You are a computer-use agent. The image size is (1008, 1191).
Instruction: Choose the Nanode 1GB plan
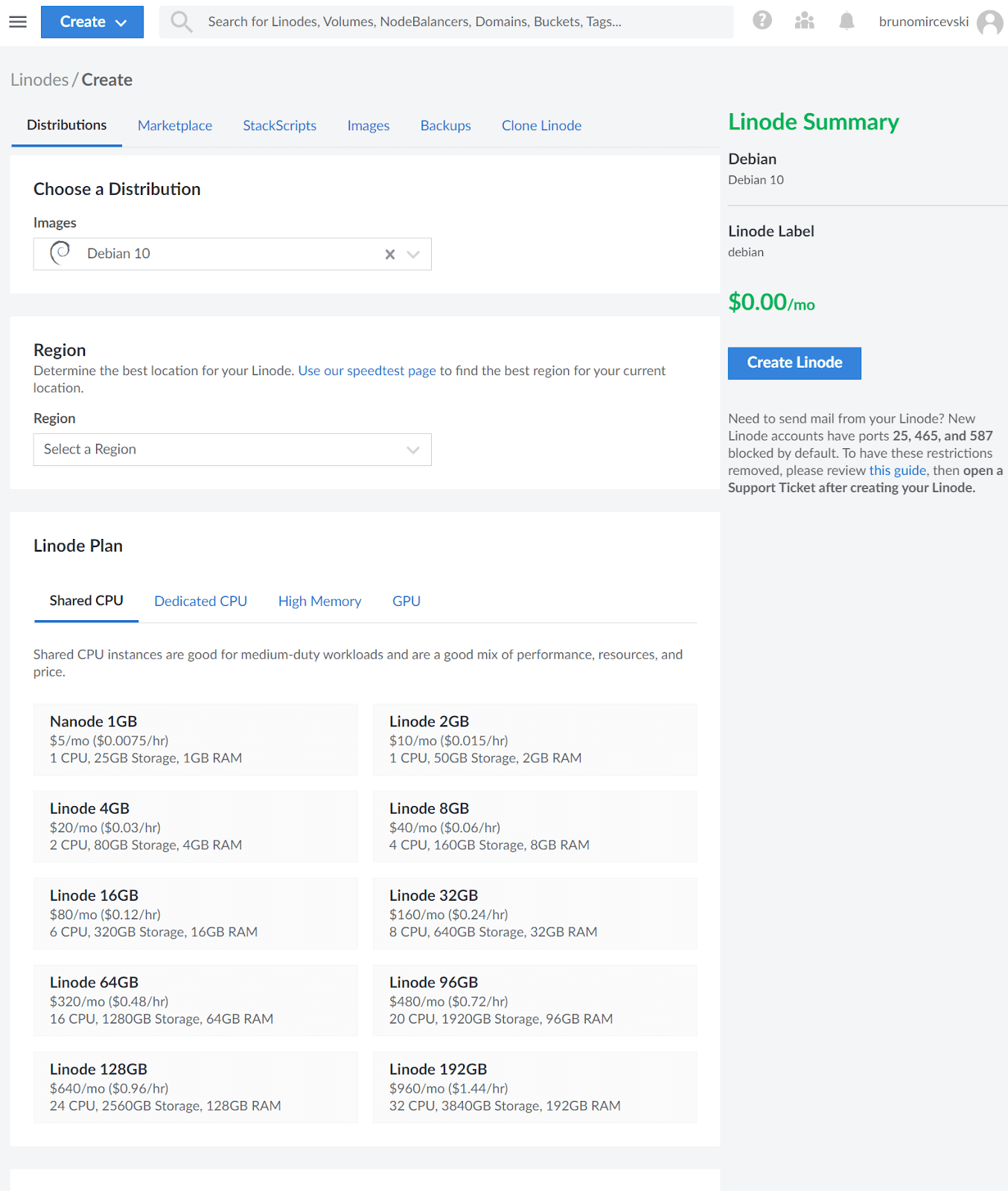point(195,740)
